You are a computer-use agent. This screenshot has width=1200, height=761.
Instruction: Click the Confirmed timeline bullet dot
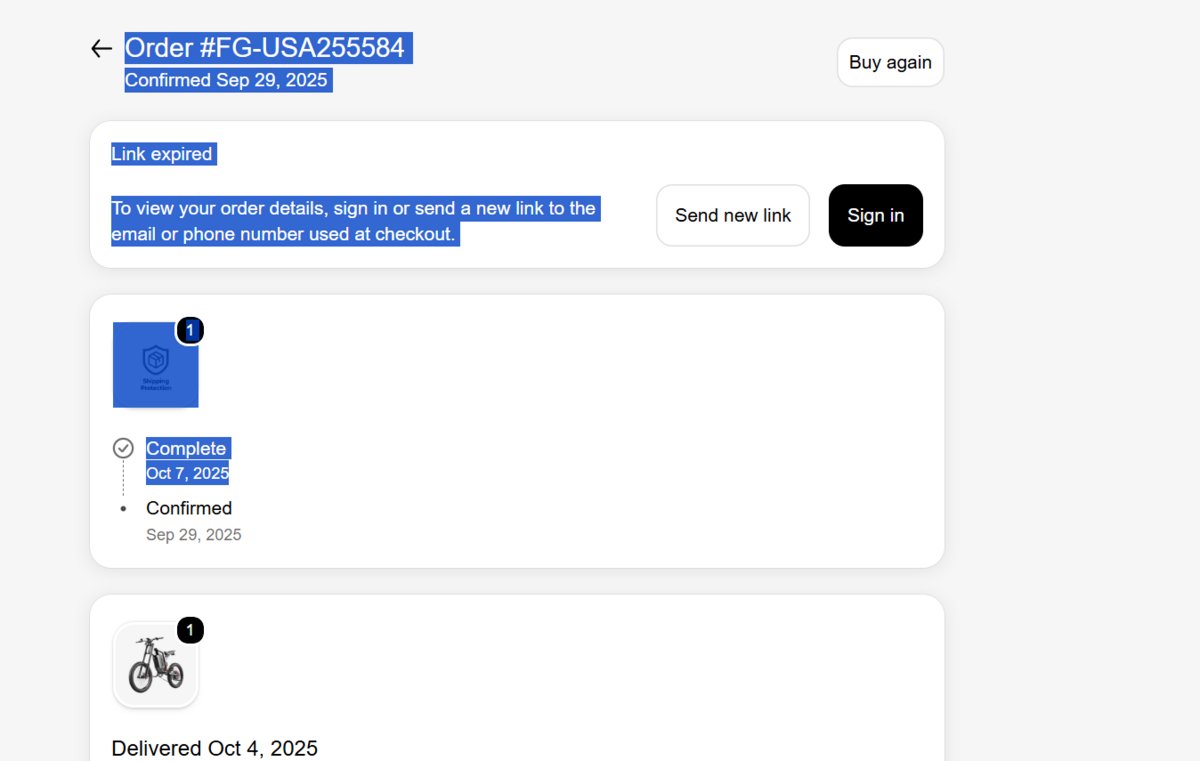(x=123, y=509)
